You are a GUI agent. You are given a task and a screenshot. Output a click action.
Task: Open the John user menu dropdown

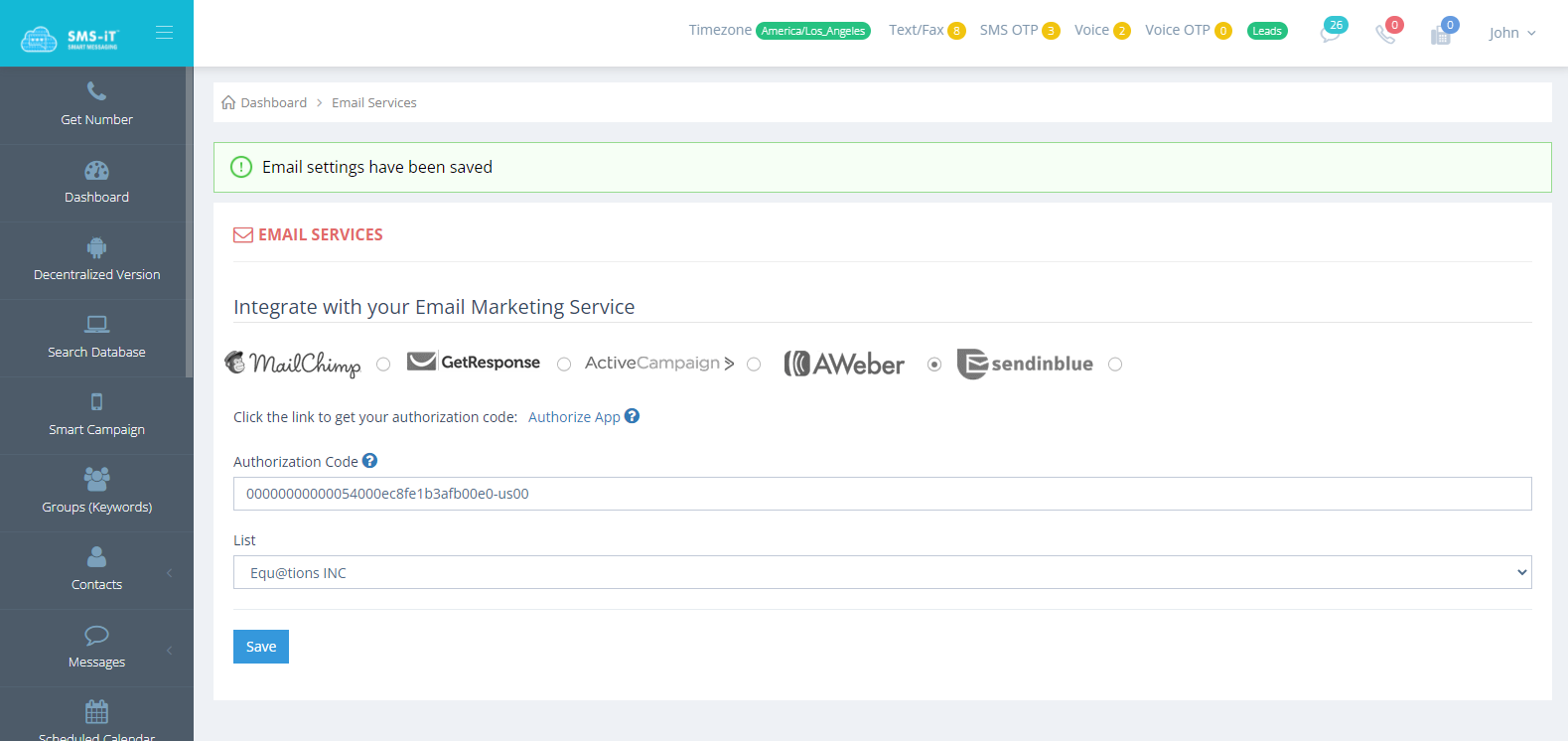[1512, 33]
